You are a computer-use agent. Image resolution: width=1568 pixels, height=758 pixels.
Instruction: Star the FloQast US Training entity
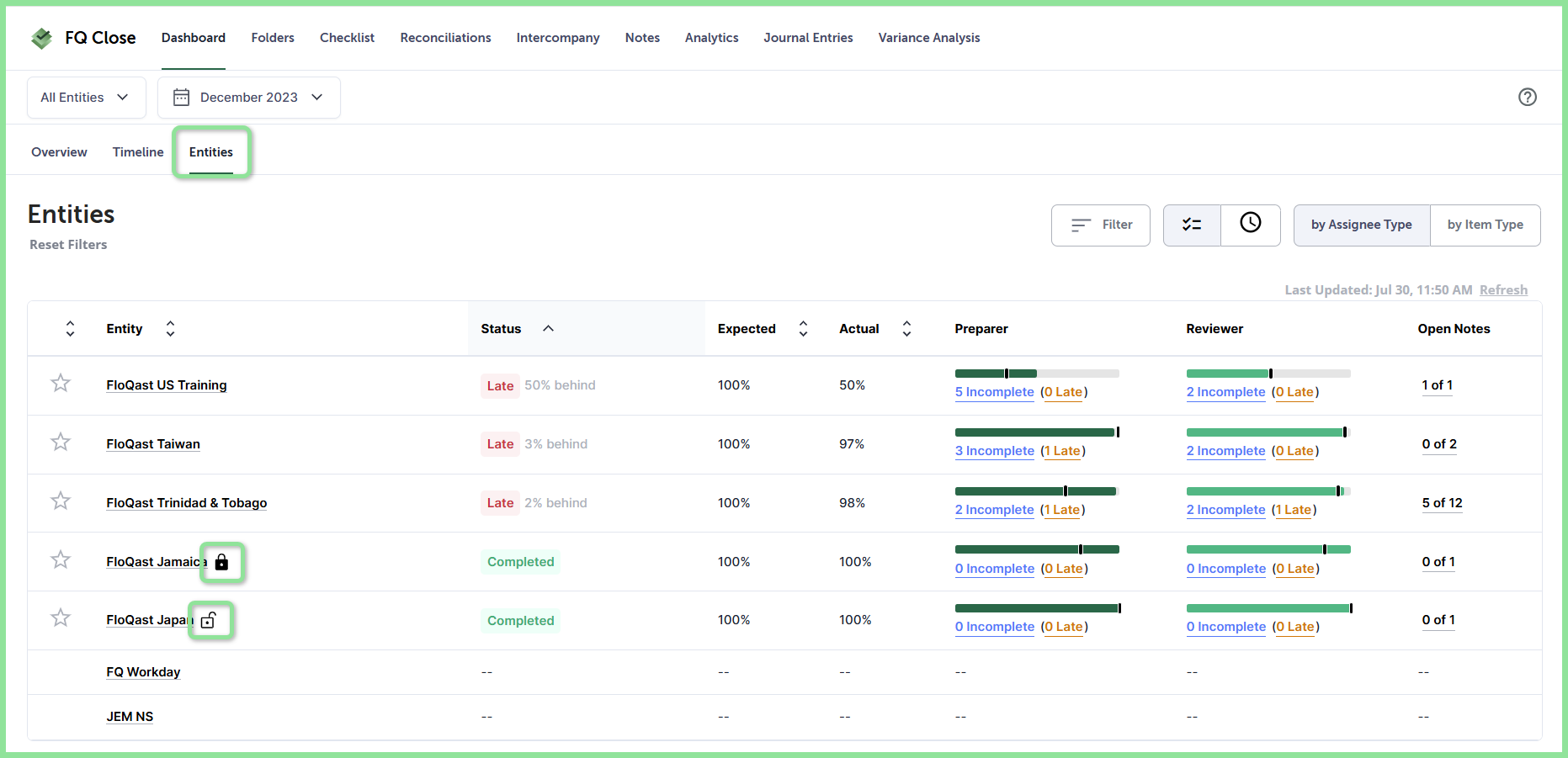coord(61,384)
